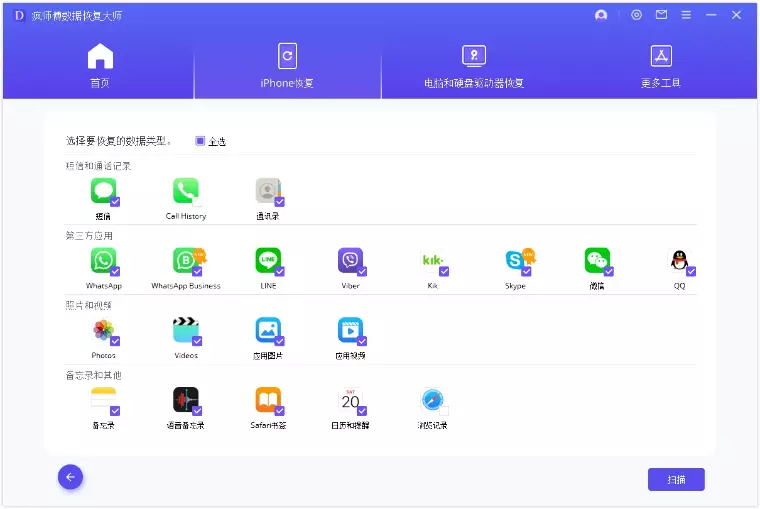
Task: Click the WhatsApp Business label
Action: click(x=186, y=286)
